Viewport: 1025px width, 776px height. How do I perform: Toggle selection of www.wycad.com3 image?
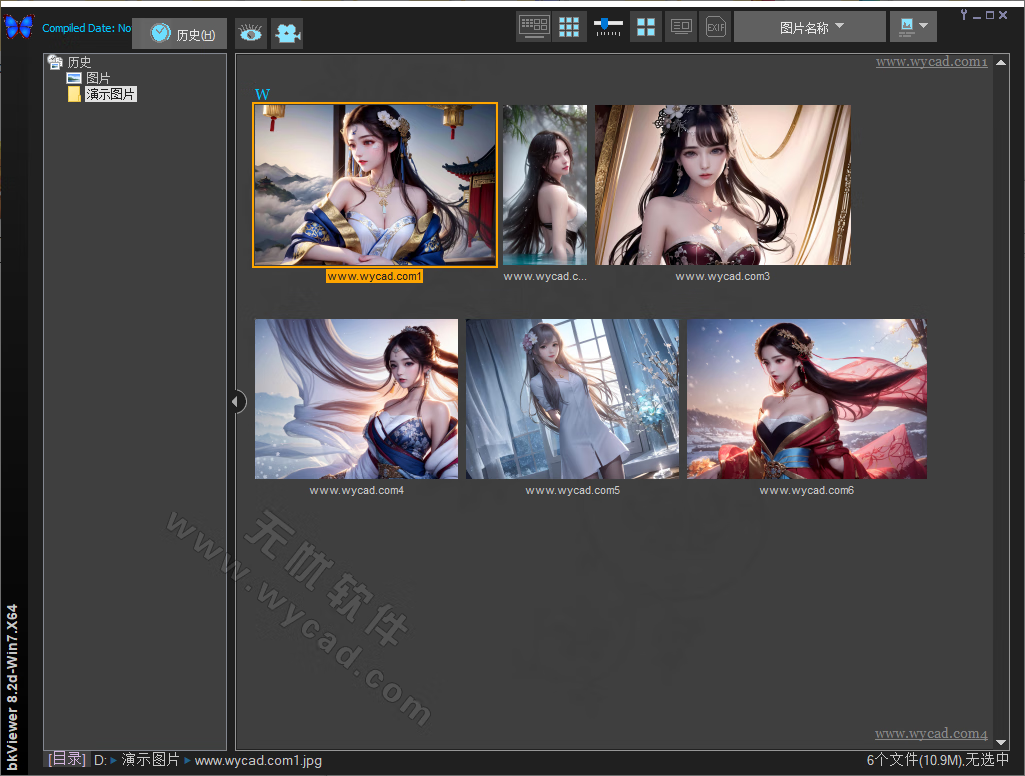[x=722, y=184]
